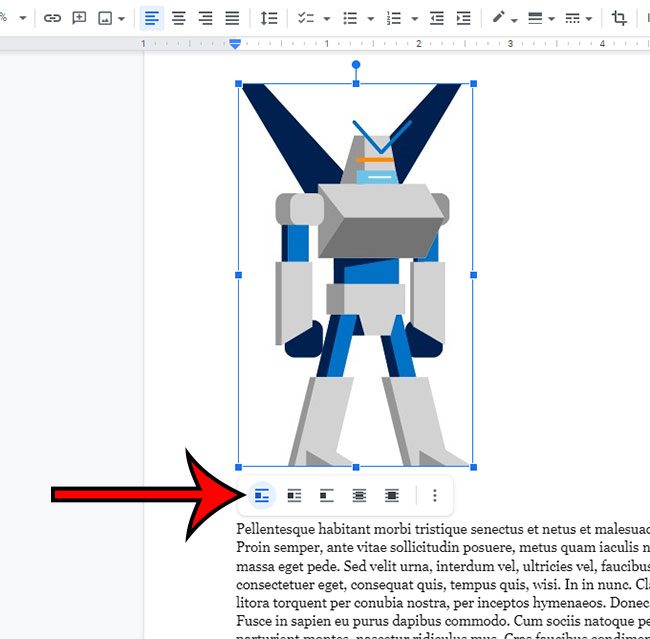Select the In line image layout
Image resolution: width=650 pixels, height=639 pixels.
click(262, 495)
